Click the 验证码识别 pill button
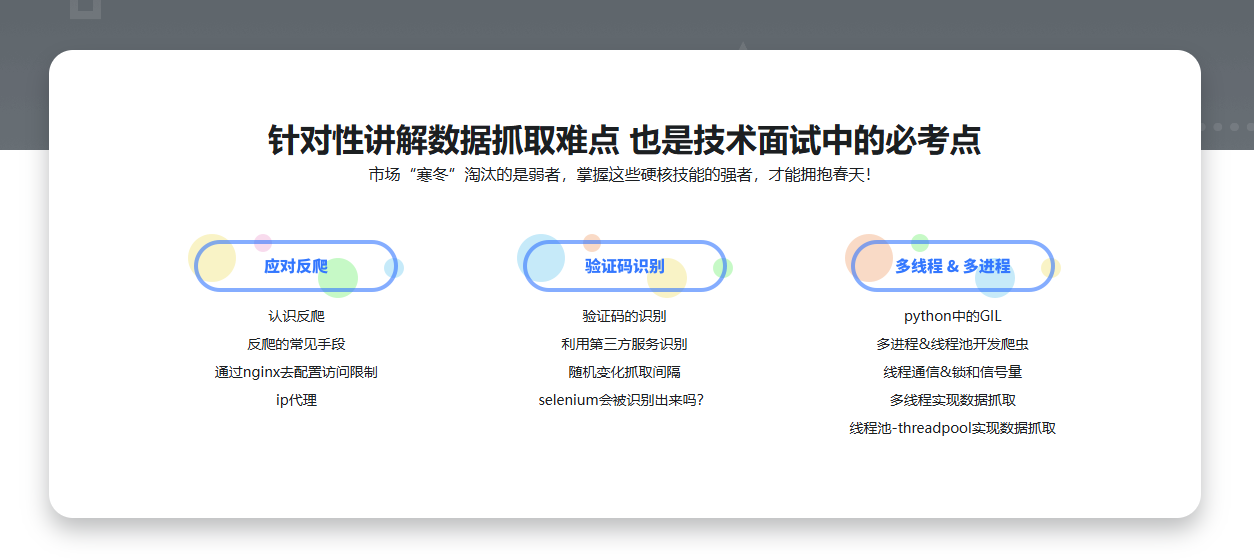This screenshot has width=1254, height=560. [x=624, y=266]
